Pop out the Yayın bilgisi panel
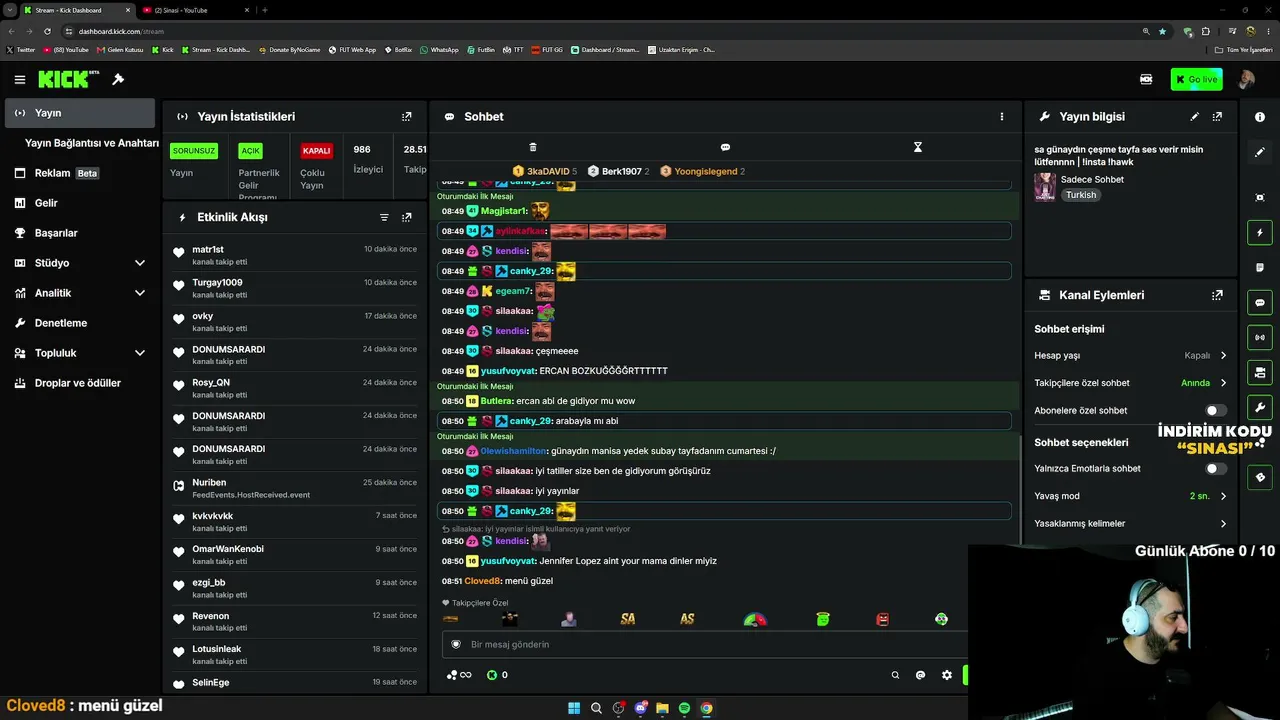 1217,117
